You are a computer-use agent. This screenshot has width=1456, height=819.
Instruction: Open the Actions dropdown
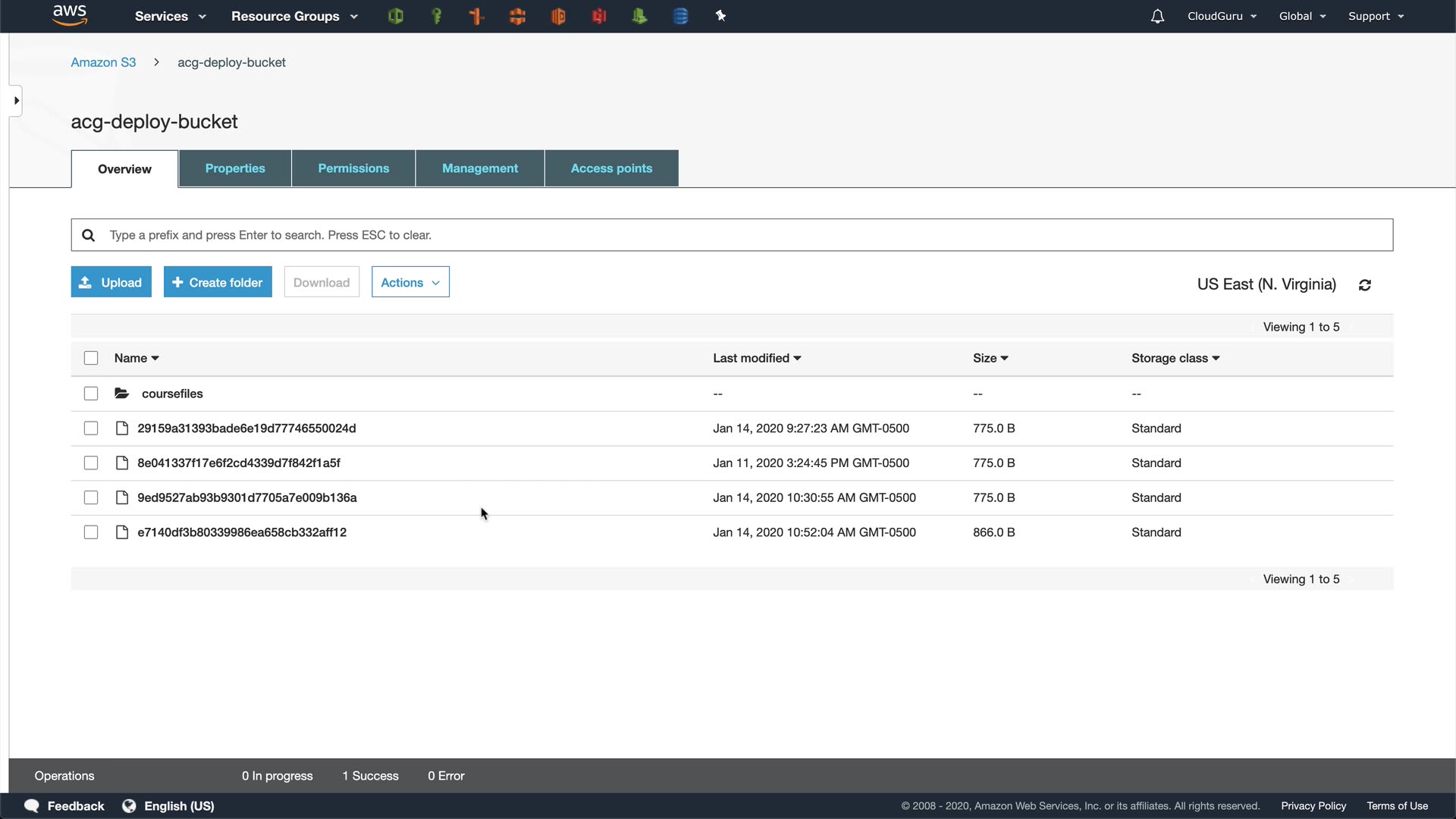click(x=410, y=282)
